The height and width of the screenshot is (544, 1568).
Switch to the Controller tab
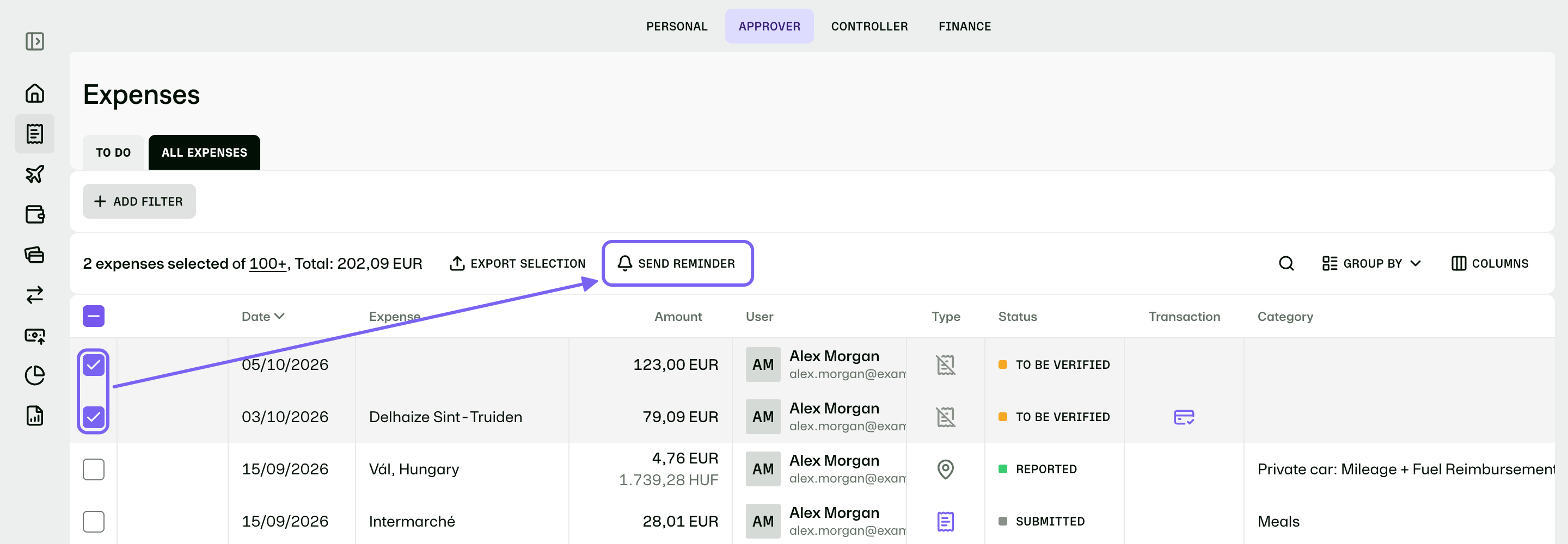(x=868, y=26)
